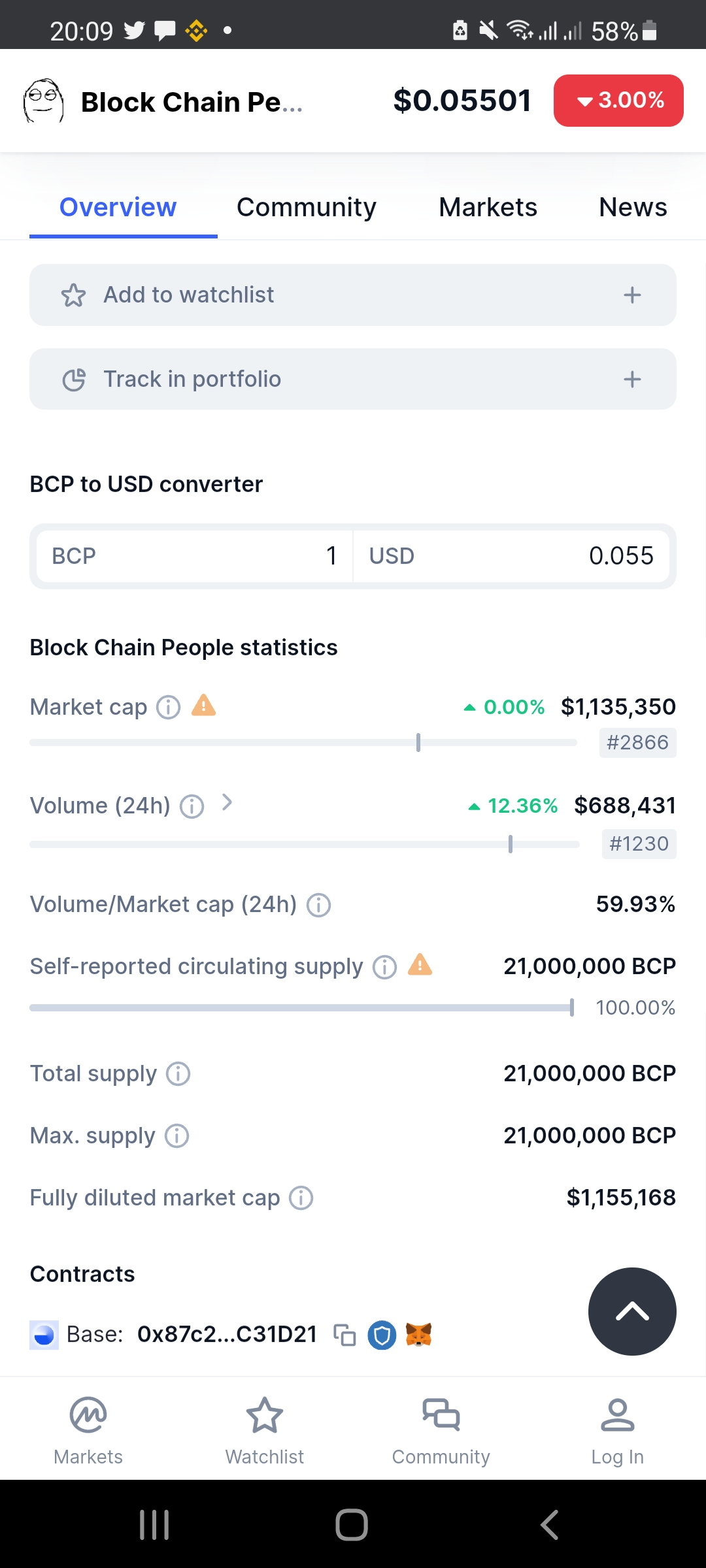The height and width of the screenshot is (1568, 706).
Task: Tap the Market cap rank slider
Action: coord(303,742)
